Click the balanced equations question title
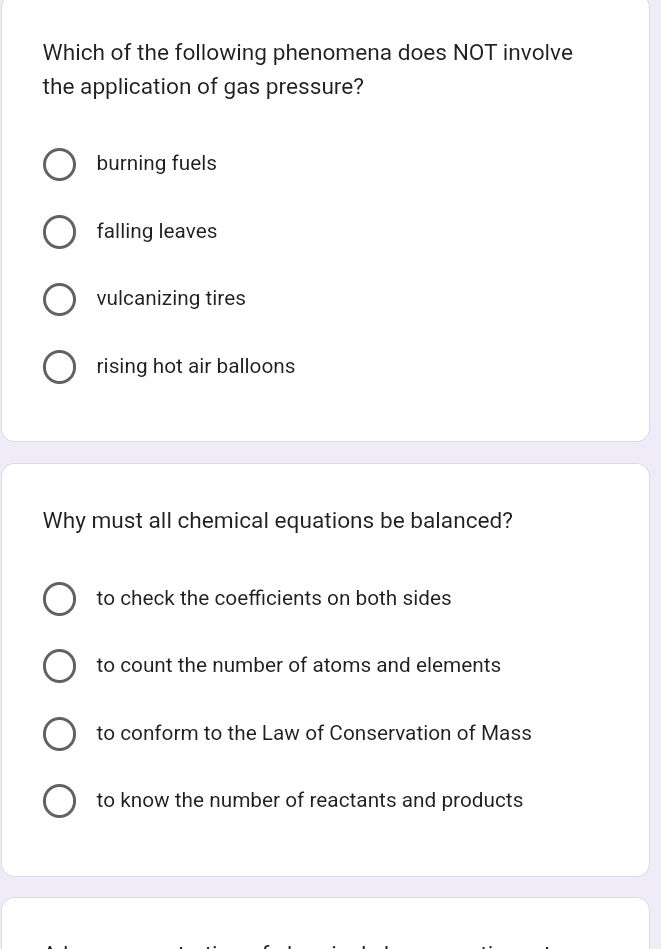The width and height of the screenshot is (661, 949). click(x=277, y=520)
